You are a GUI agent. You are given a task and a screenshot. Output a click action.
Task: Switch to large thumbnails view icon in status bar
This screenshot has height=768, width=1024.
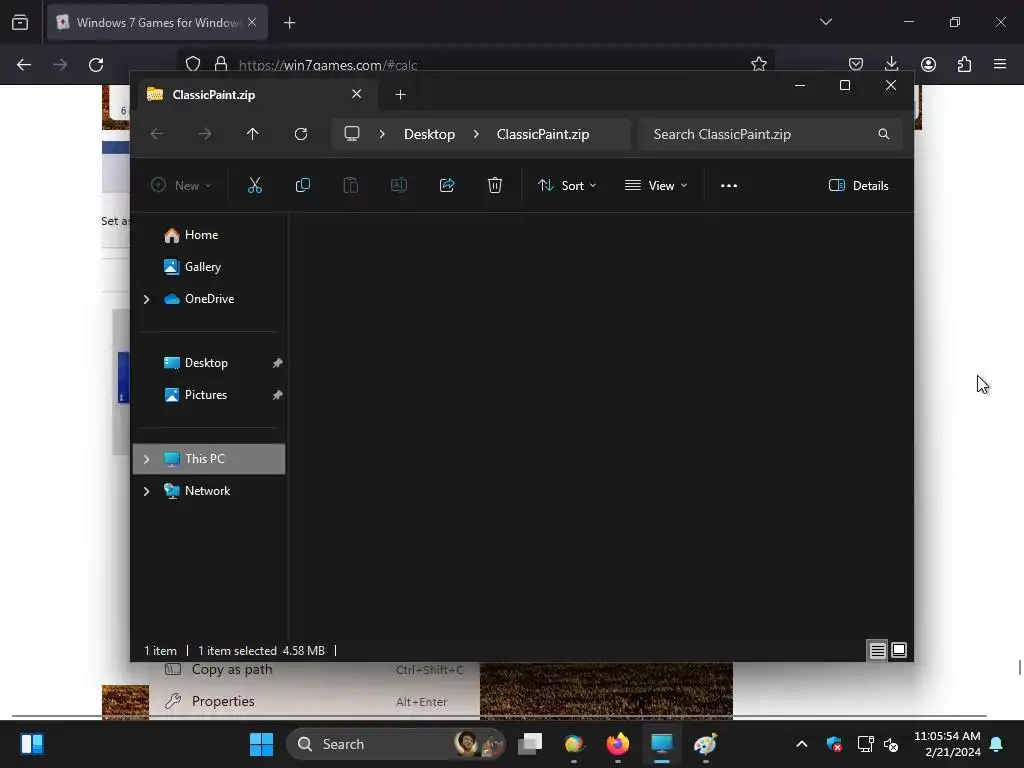pos(899,650)
